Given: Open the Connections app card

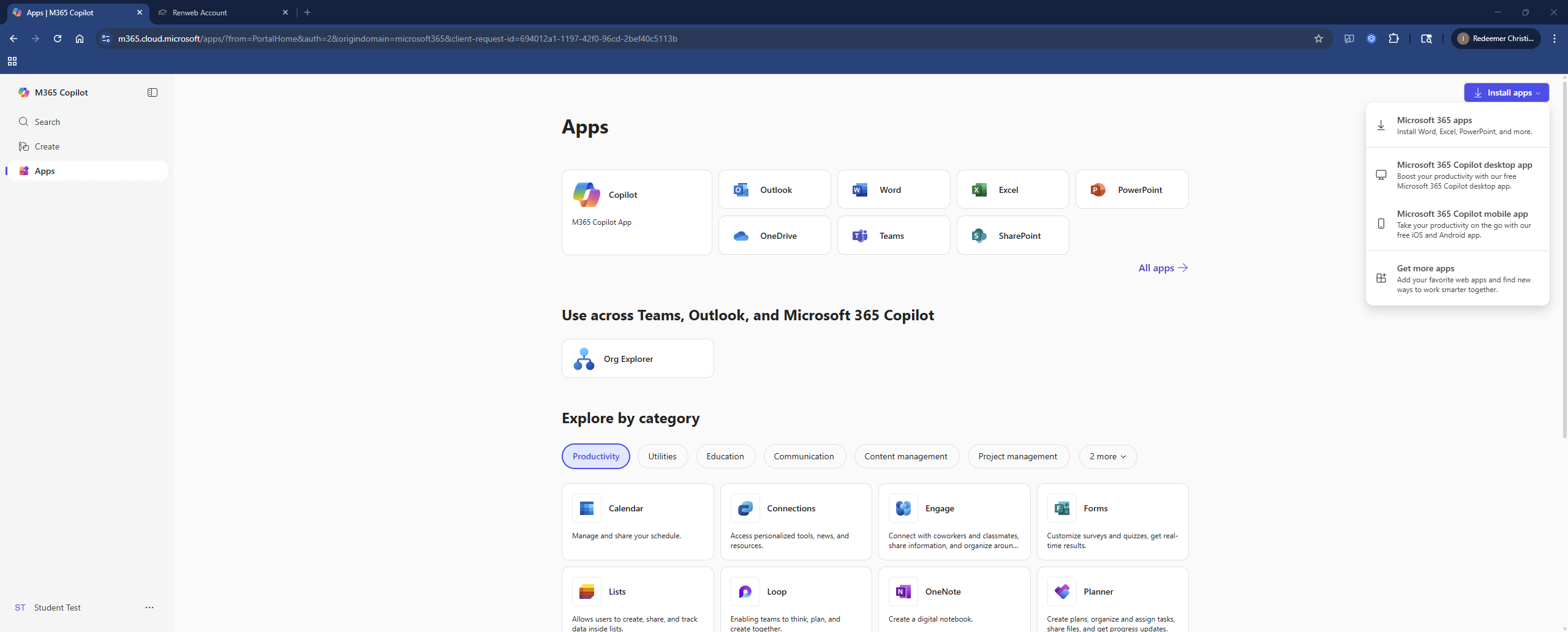Looking at the screenshot, I should coord(796,522).
